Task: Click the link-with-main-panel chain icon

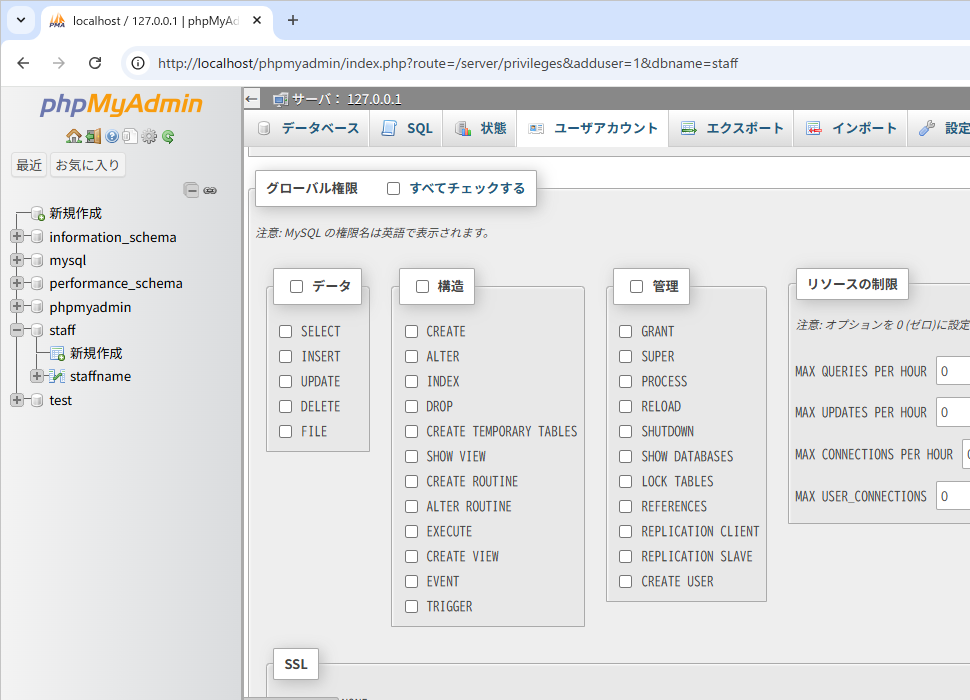Action: point(210,190)
